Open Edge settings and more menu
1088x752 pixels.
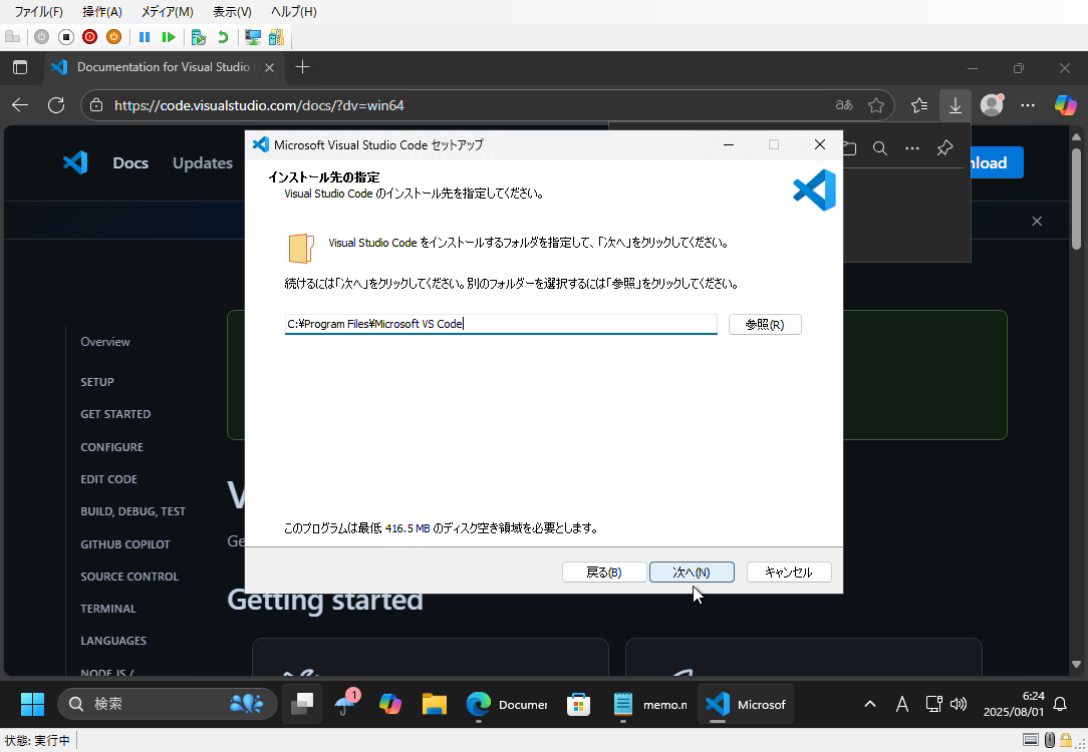(1028, 105)
